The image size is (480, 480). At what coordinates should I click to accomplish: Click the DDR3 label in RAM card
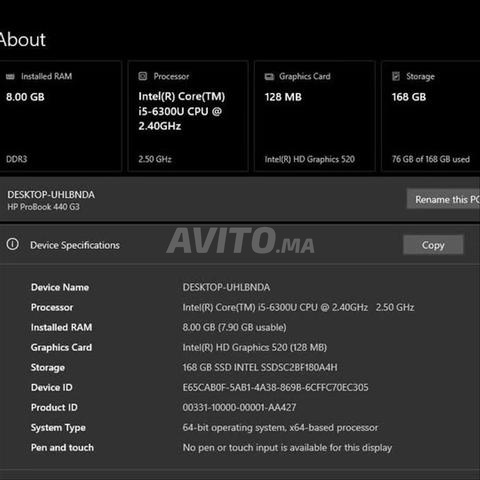(x=16, y=159)
